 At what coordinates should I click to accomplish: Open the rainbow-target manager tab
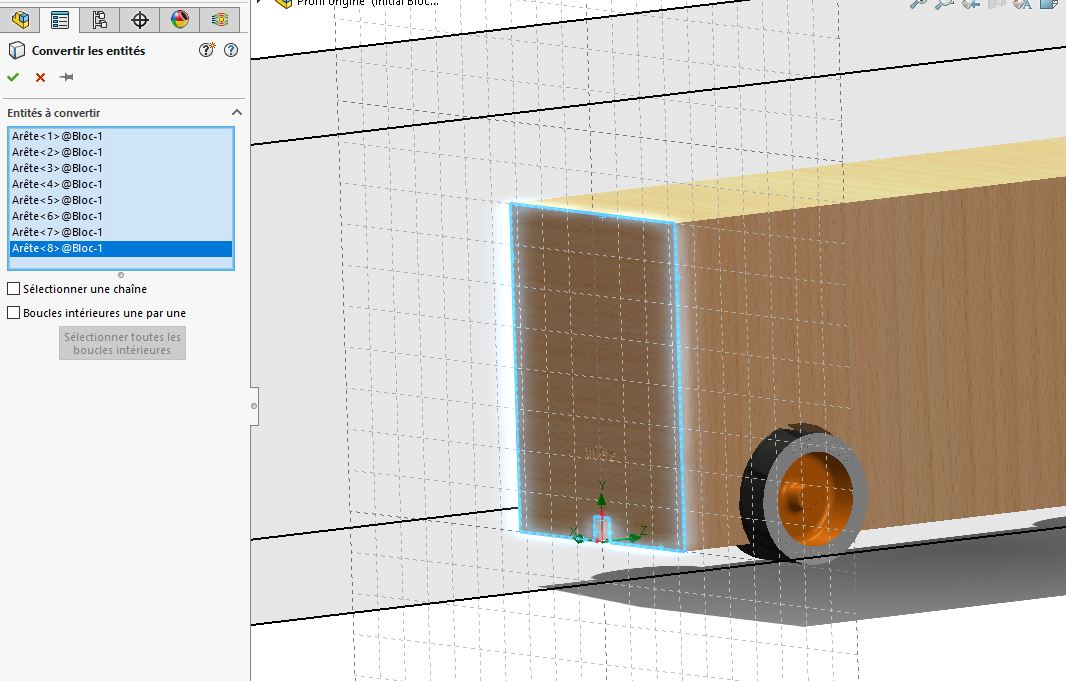click(220, 19)
